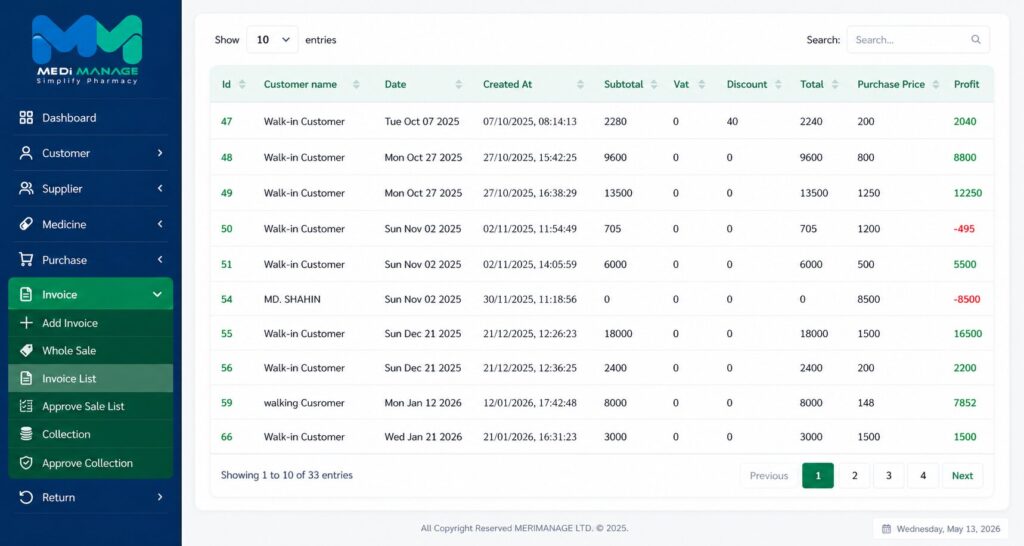The height and width of the screenshot is (546, 1024).
Task: Sort by Customer name column arrows
Action: tap(356, 84)
